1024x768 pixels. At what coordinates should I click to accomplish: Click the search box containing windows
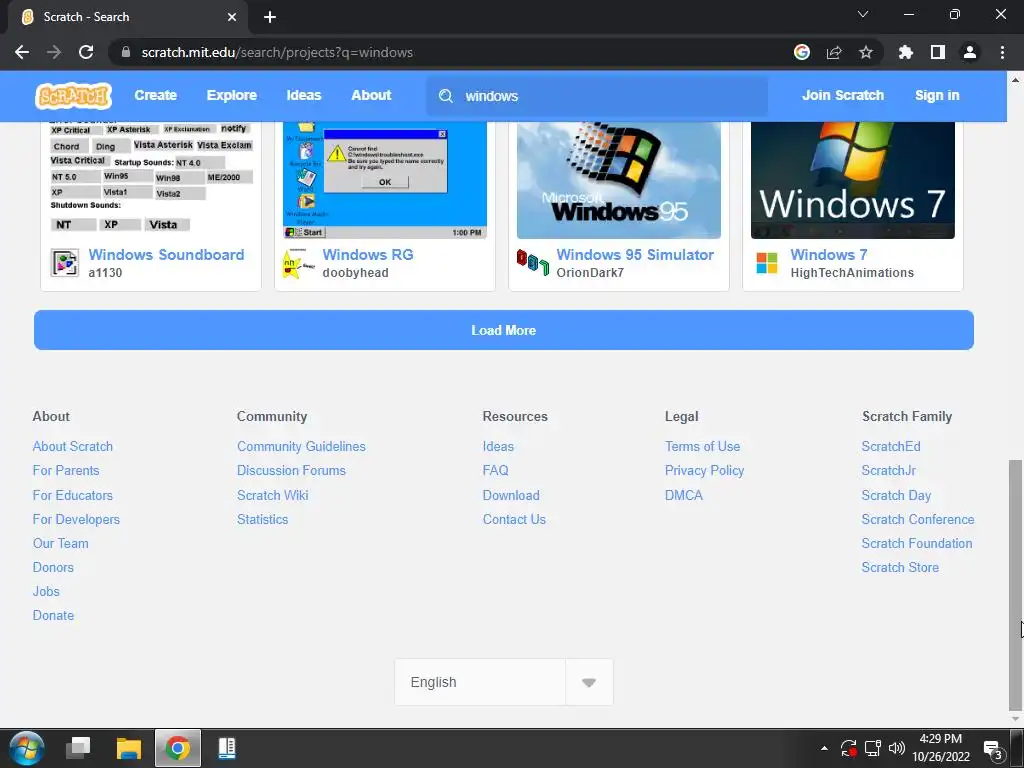[x=597, y=96]
